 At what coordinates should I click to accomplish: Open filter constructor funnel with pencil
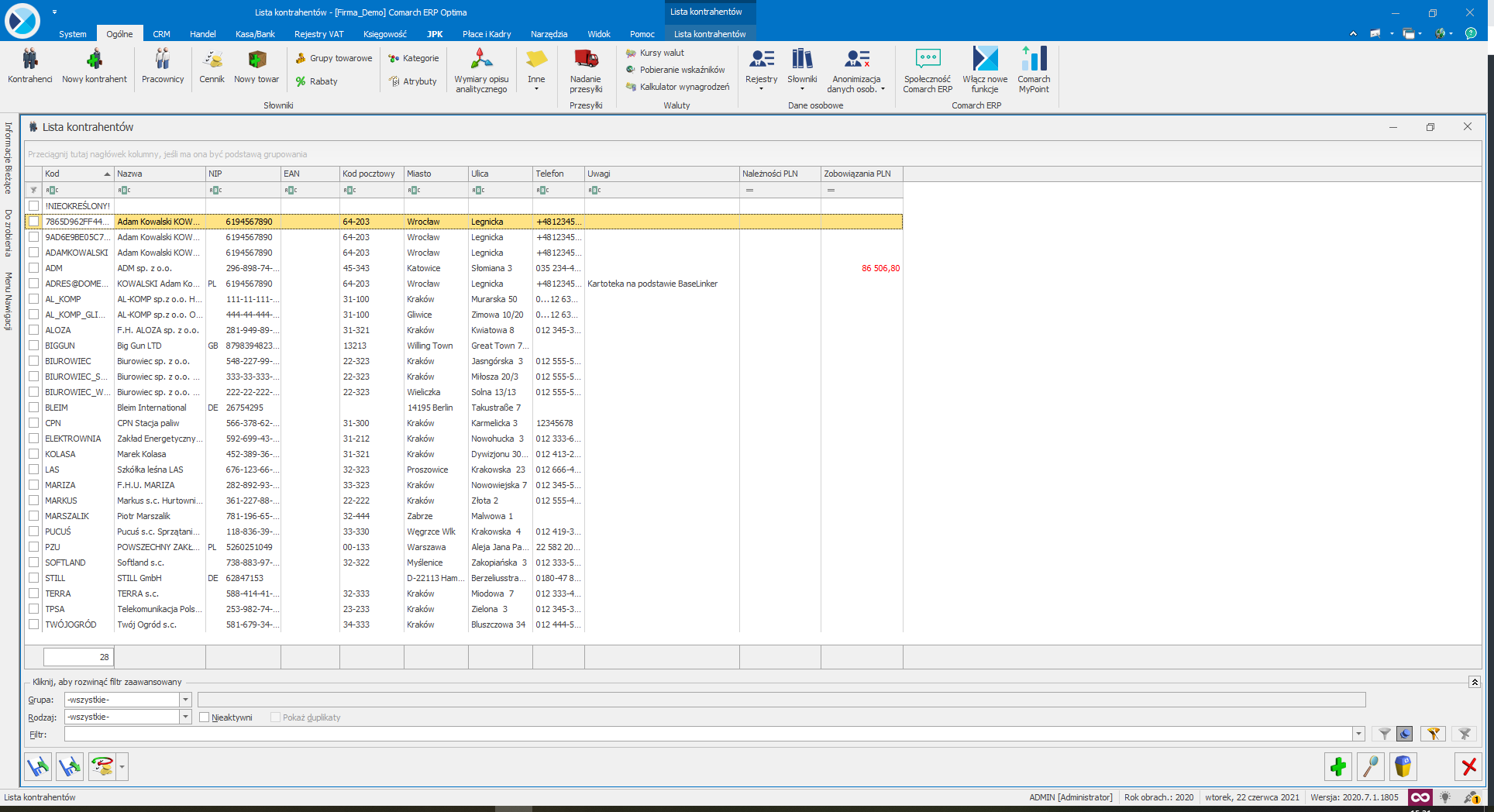(1434, 734)
